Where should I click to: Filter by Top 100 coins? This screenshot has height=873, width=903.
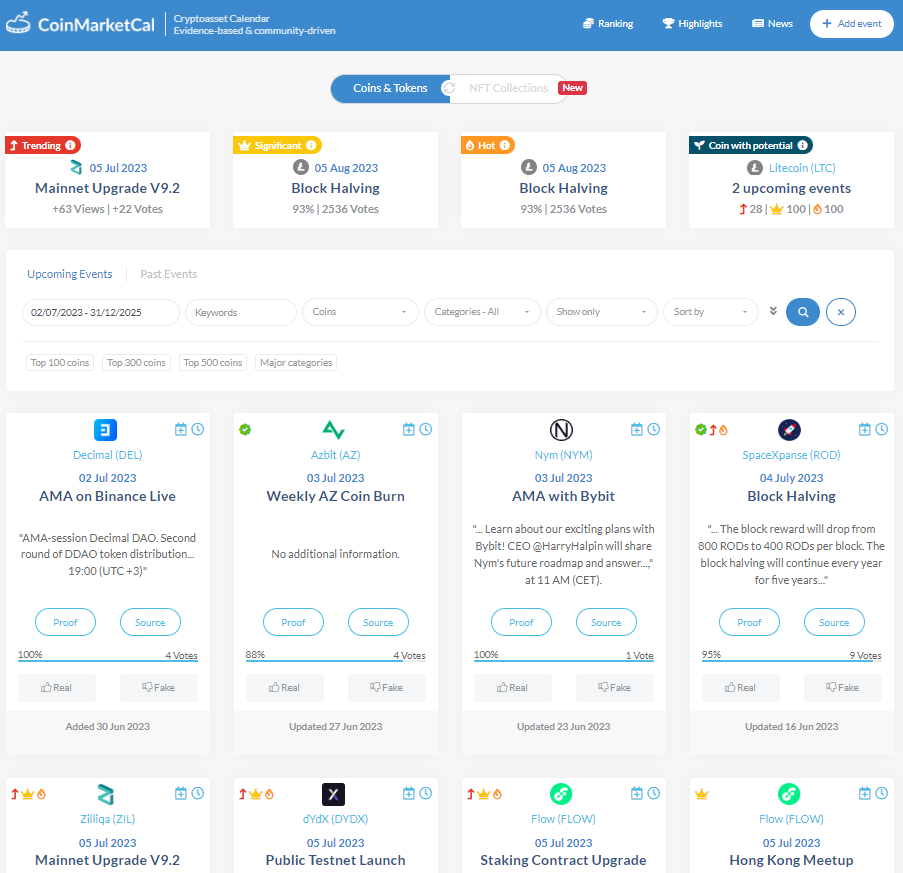[x=60, y=363]
